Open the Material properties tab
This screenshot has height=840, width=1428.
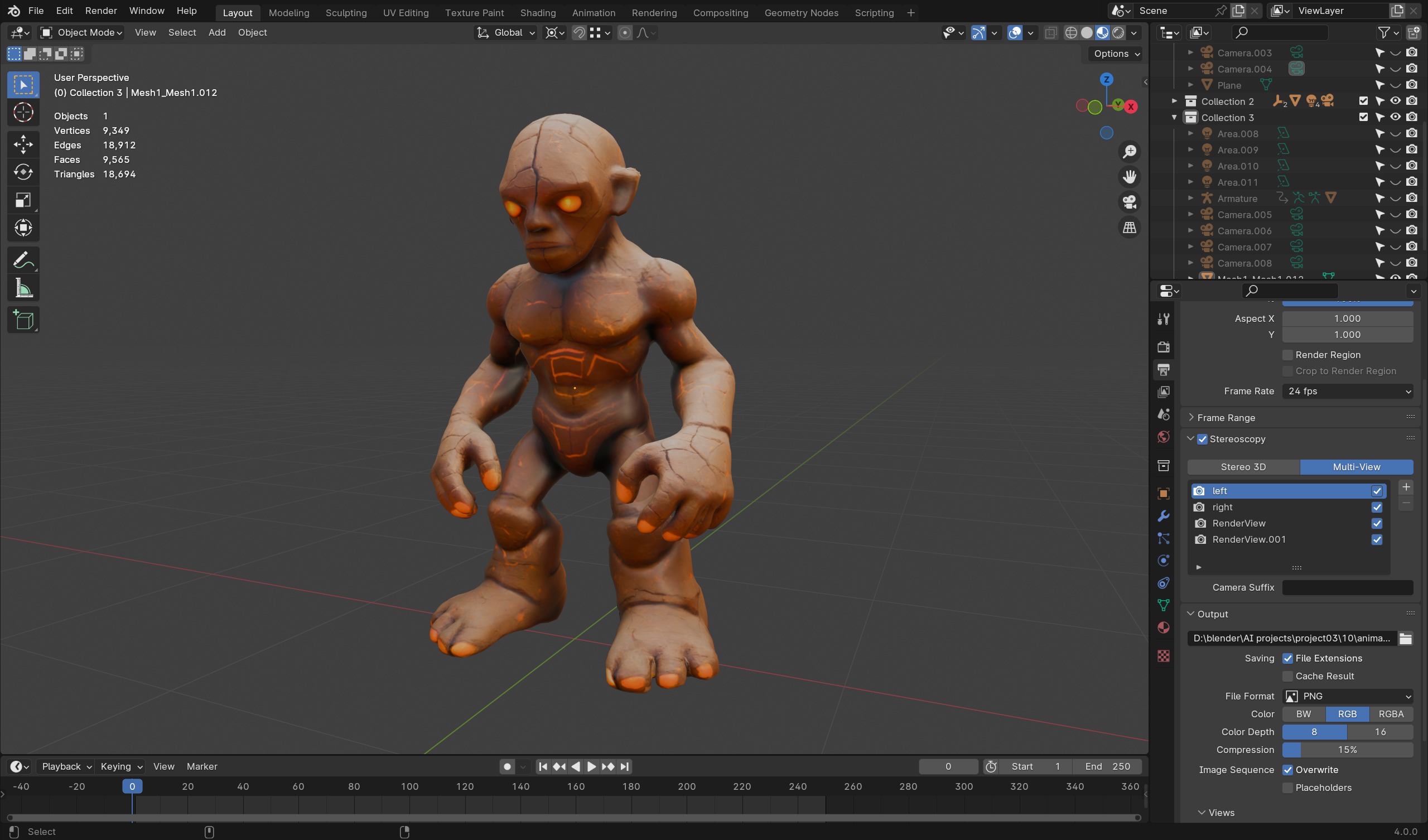coord(1164,627)
